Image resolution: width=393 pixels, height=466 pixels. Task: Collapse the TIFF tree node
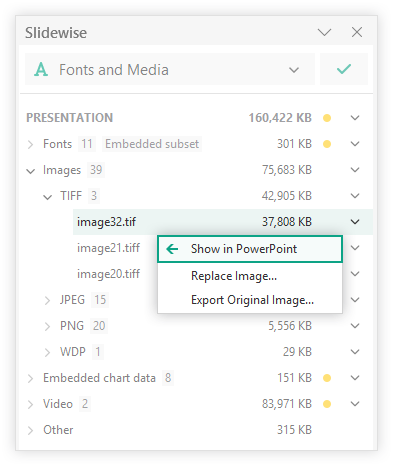tap(48, 197)
